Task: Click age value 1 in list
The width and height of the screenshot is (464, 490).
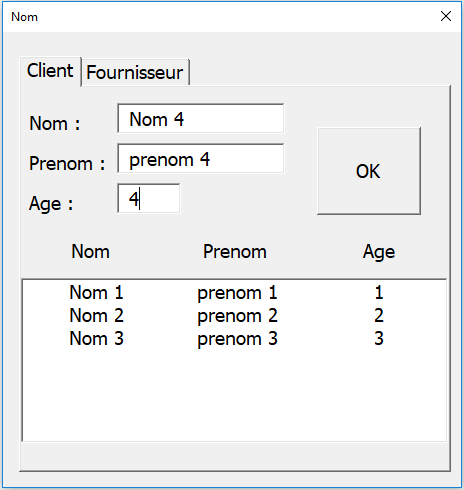Action: pos(379,292)
